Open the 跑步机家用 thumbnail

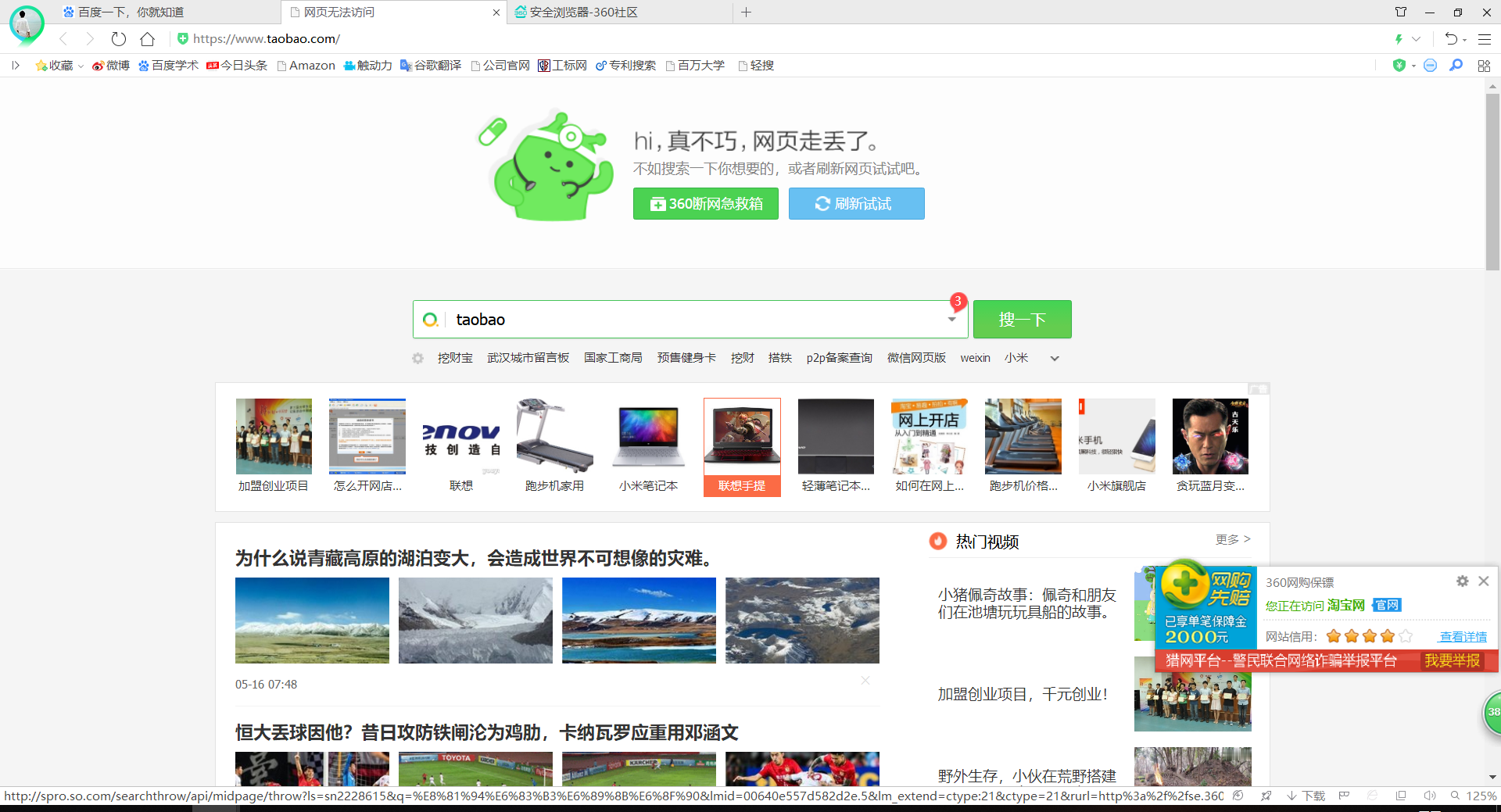(x=554, y=447)
